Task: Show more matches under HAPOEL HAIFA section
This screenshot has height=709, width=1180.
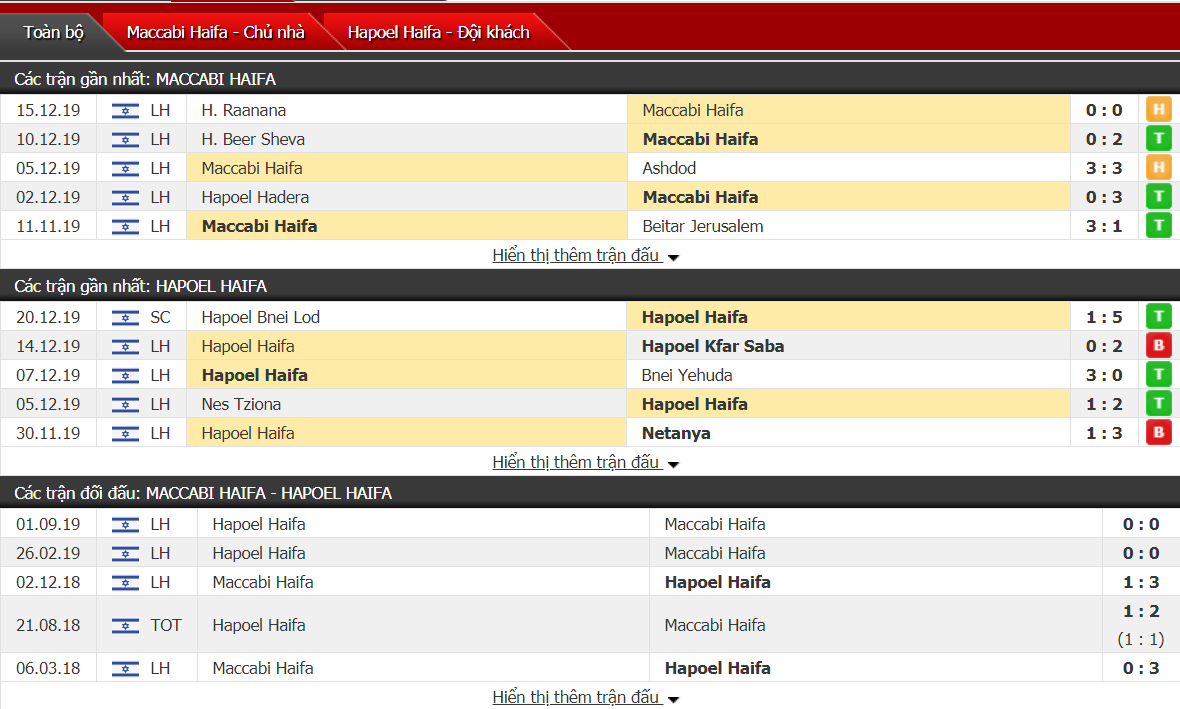Action: click(585, 463)
